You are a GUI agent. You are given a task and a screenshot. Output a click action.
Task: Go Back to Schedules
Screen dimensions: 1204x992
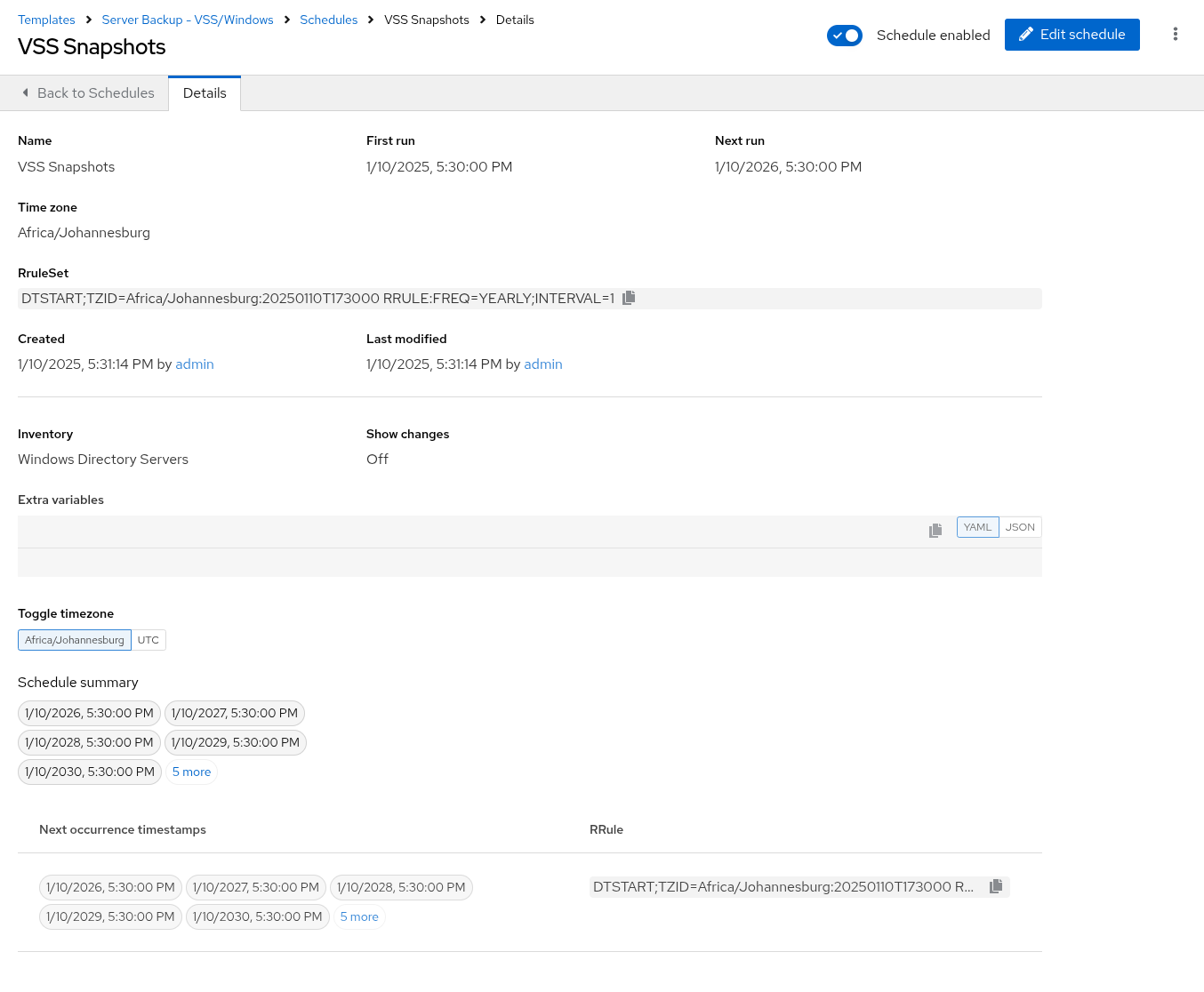pyautogui.click(x=87, y=92)
